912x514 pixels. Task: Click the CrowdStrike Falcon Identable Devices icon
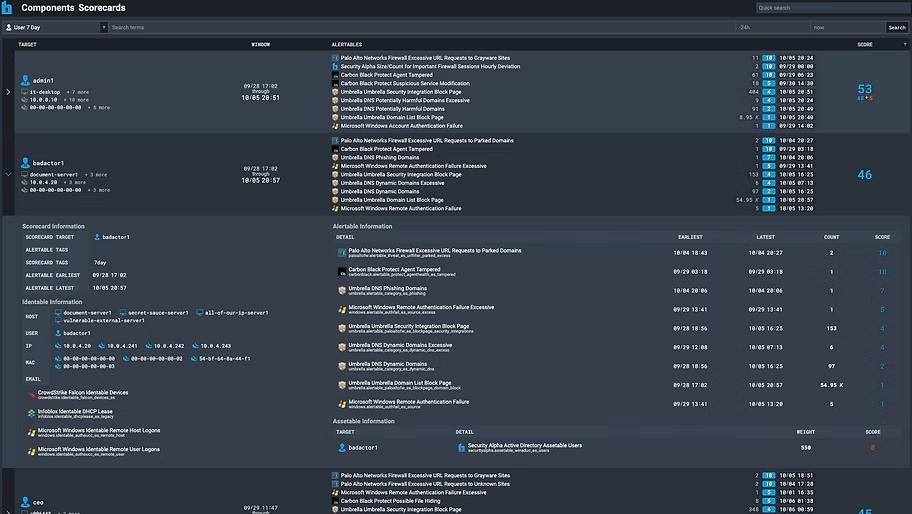[31, 395]
